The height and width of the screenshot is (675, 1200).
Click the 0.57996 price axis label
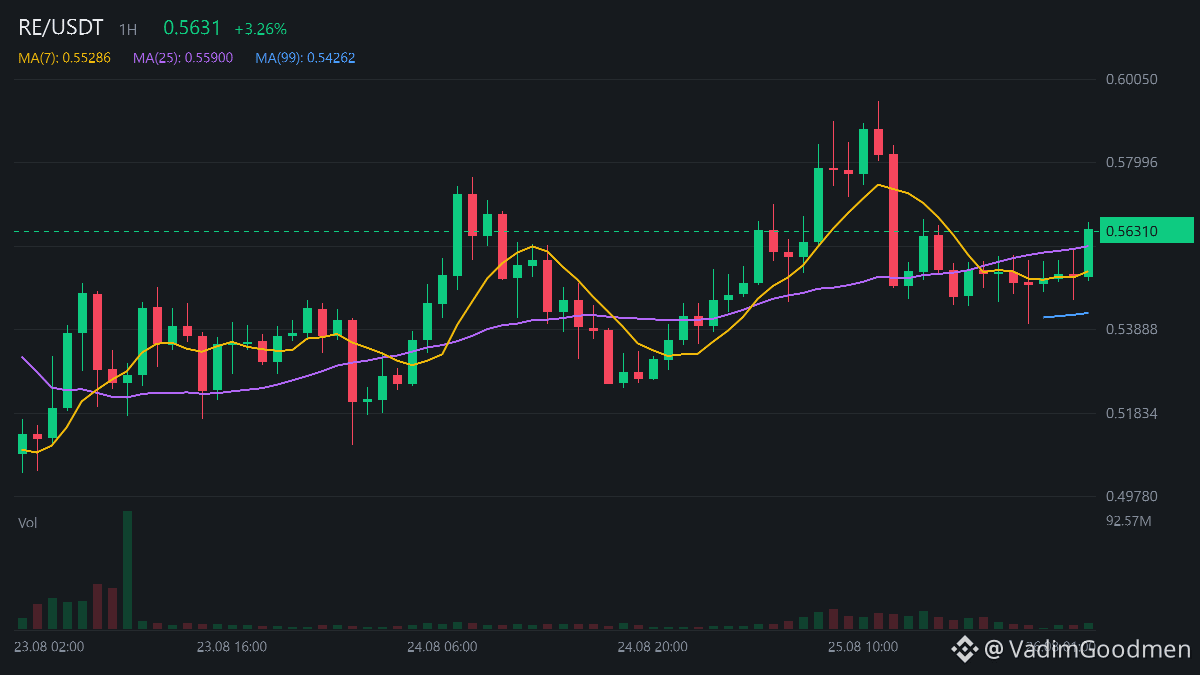click(x=1132, y=162)
